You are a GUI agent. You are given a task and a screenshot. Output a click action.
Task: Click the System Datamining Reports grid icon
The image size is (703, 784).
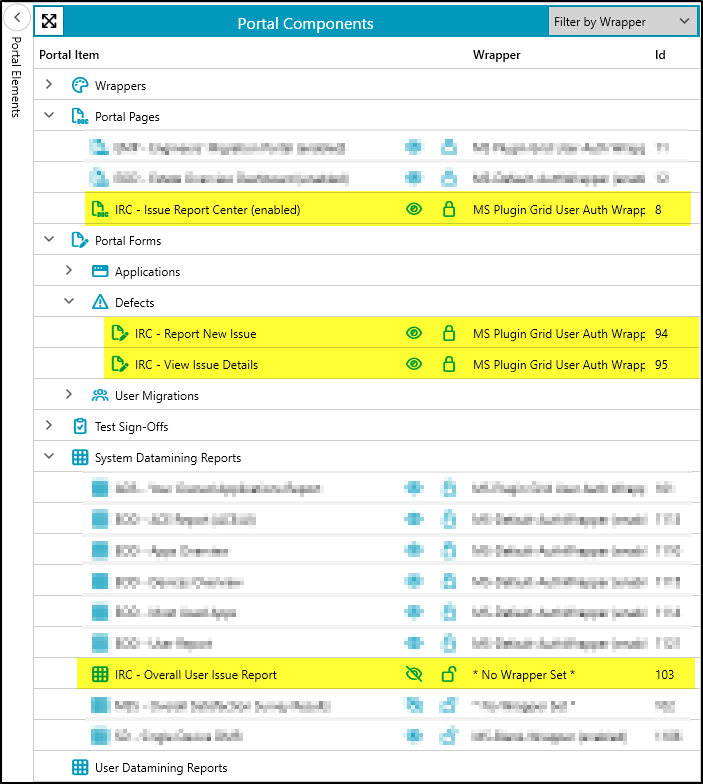80,457
